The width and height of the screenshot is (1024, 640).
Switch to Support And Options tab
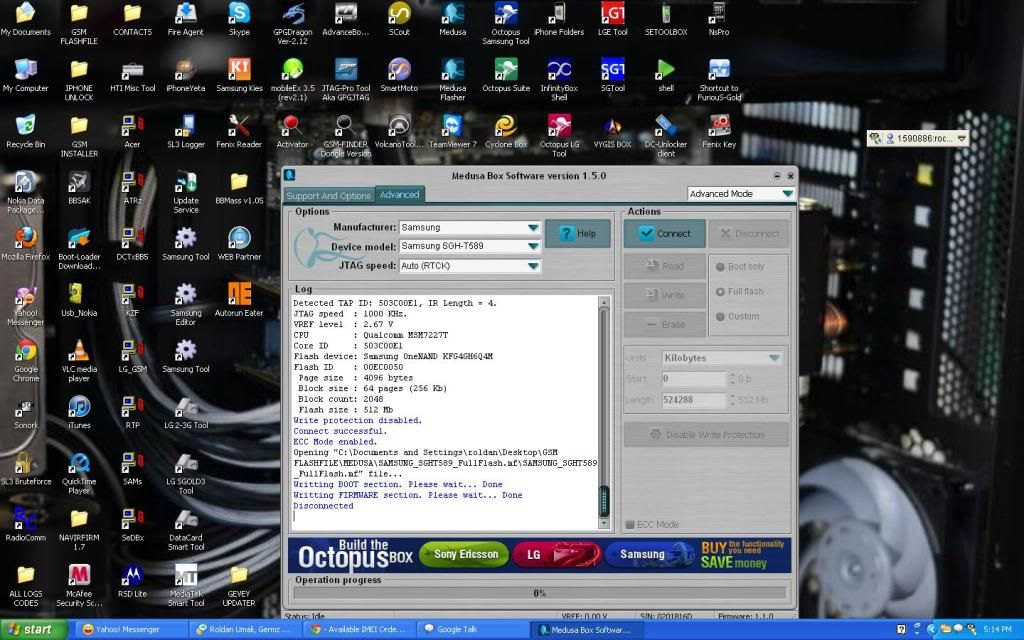click(x=328, y=195)
